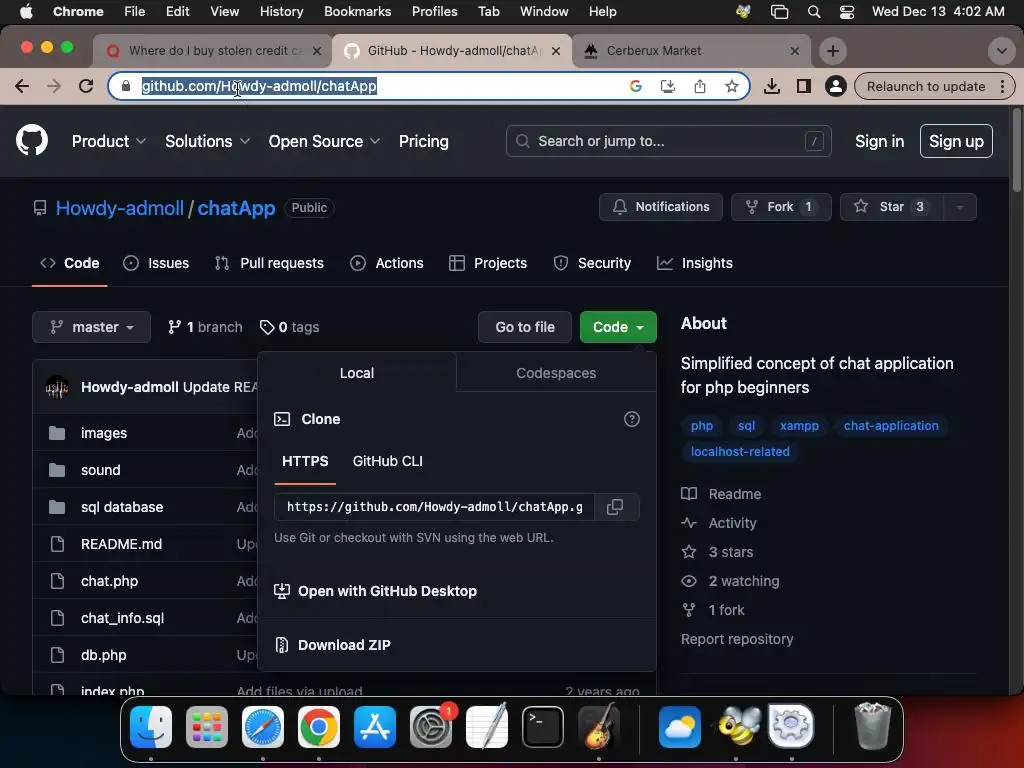
Task: Click the Go to file button
Action: pos(525,327)
